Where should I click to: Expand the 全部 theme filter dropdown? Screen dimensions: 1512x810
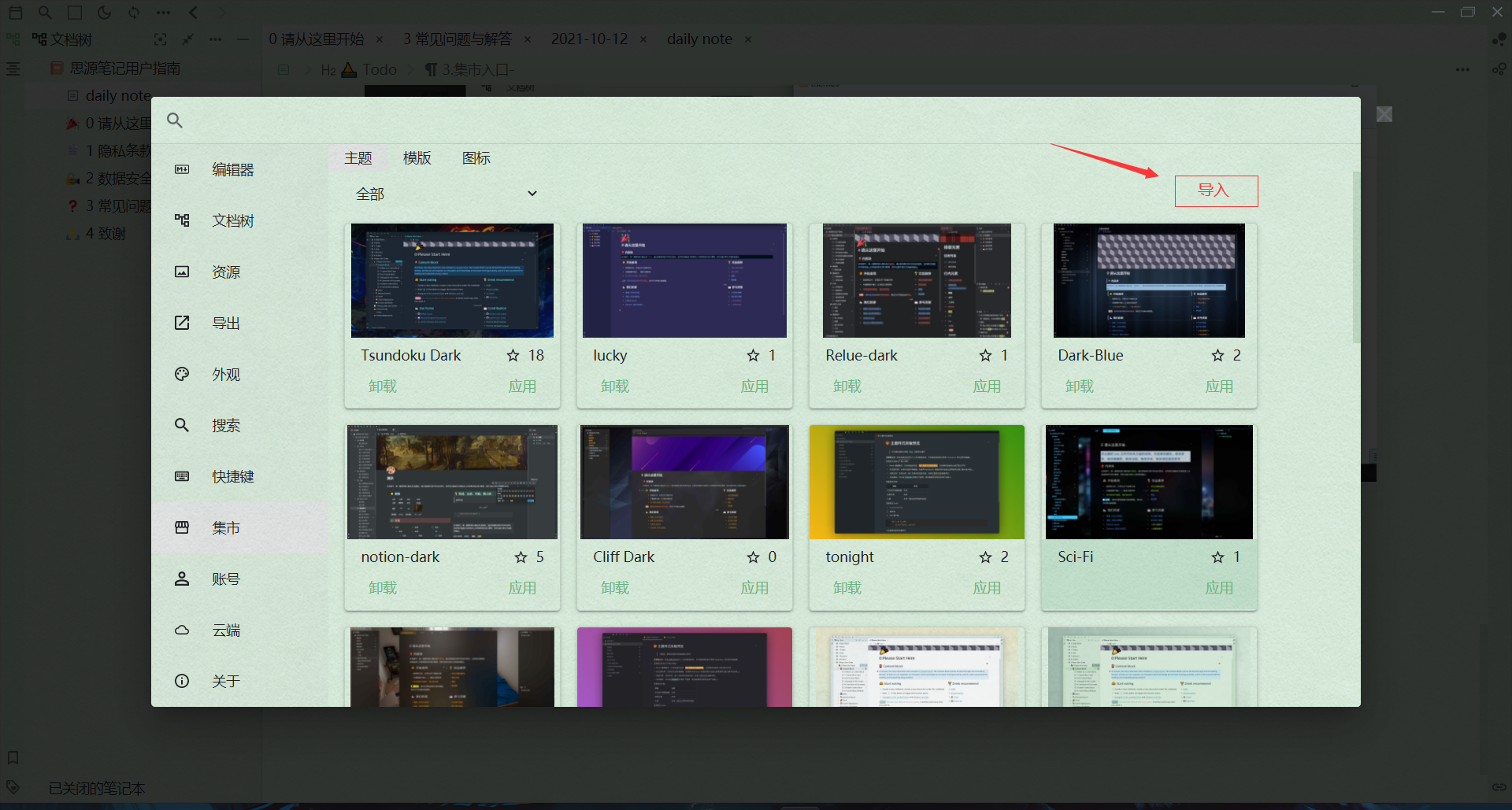[447, 194]
